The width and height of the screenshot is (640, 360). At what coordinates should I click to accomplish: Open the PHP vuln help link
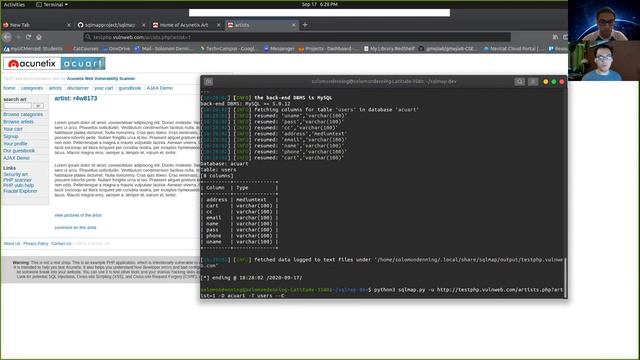pyautogui.click(x=18, y=185)
